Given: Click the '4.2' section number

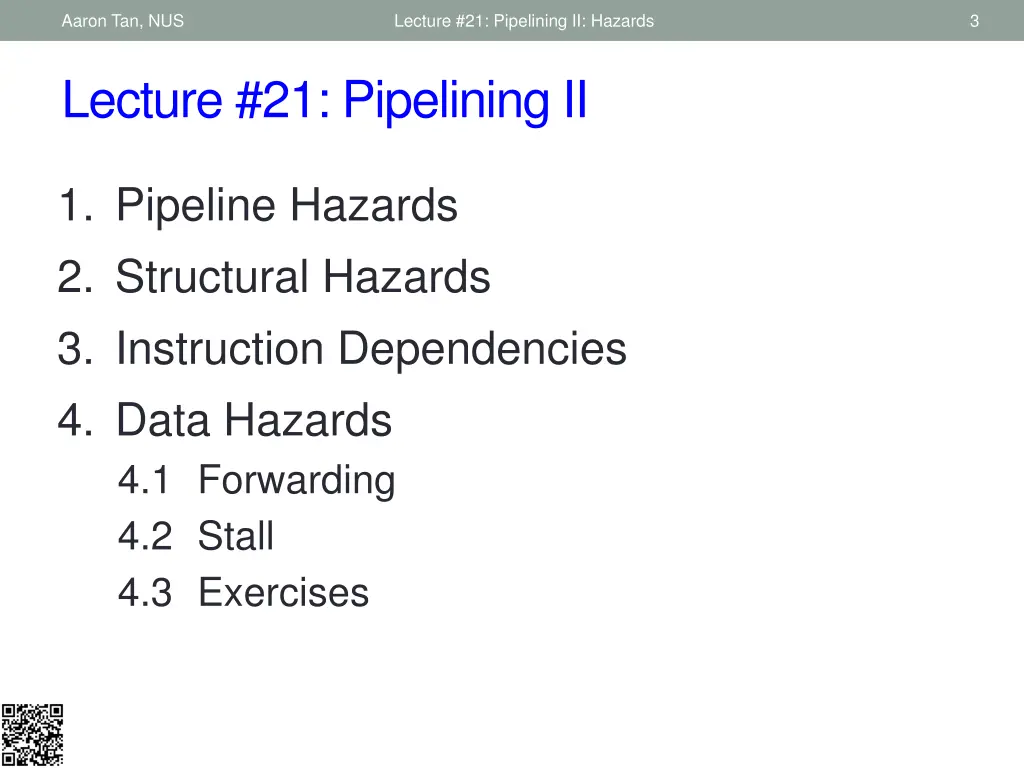Looking at the screenshot, I should point(145,536).
